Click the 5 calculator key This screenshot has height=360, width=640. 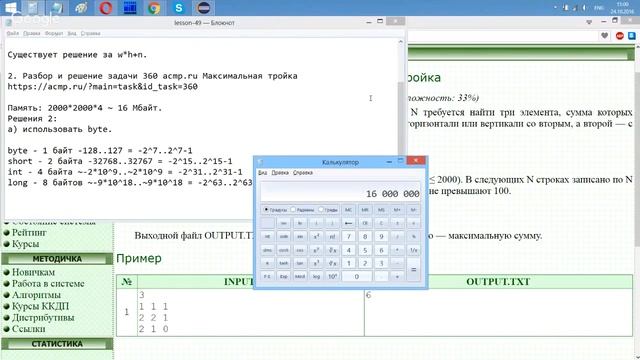coord(365,250)
